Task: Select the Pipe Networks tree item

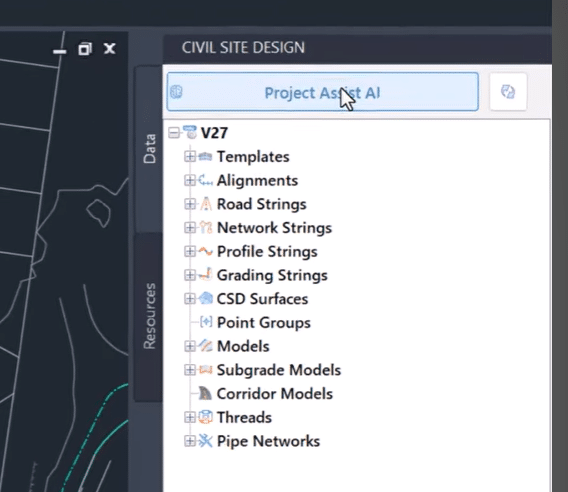Action: (x=268, y=441)
